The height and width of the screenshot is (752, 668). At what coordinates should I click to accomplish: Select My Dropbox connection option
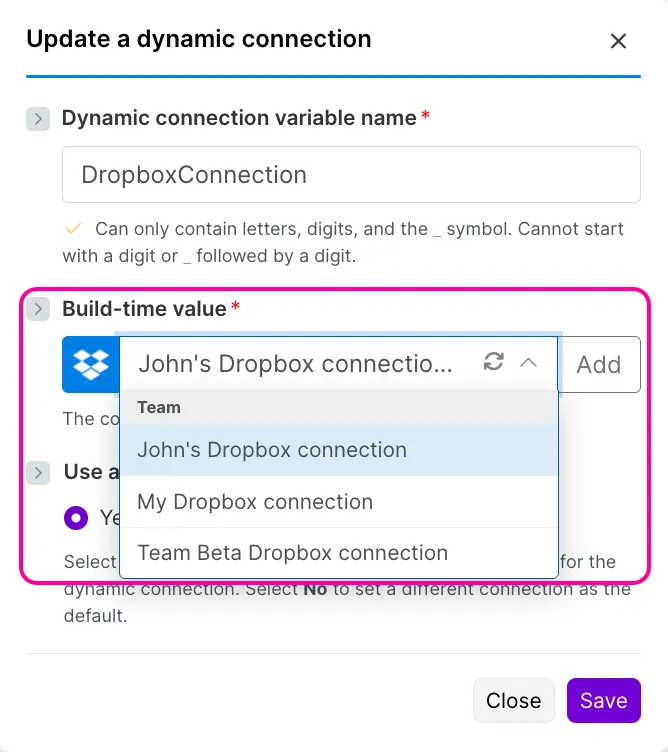point(339,502)
